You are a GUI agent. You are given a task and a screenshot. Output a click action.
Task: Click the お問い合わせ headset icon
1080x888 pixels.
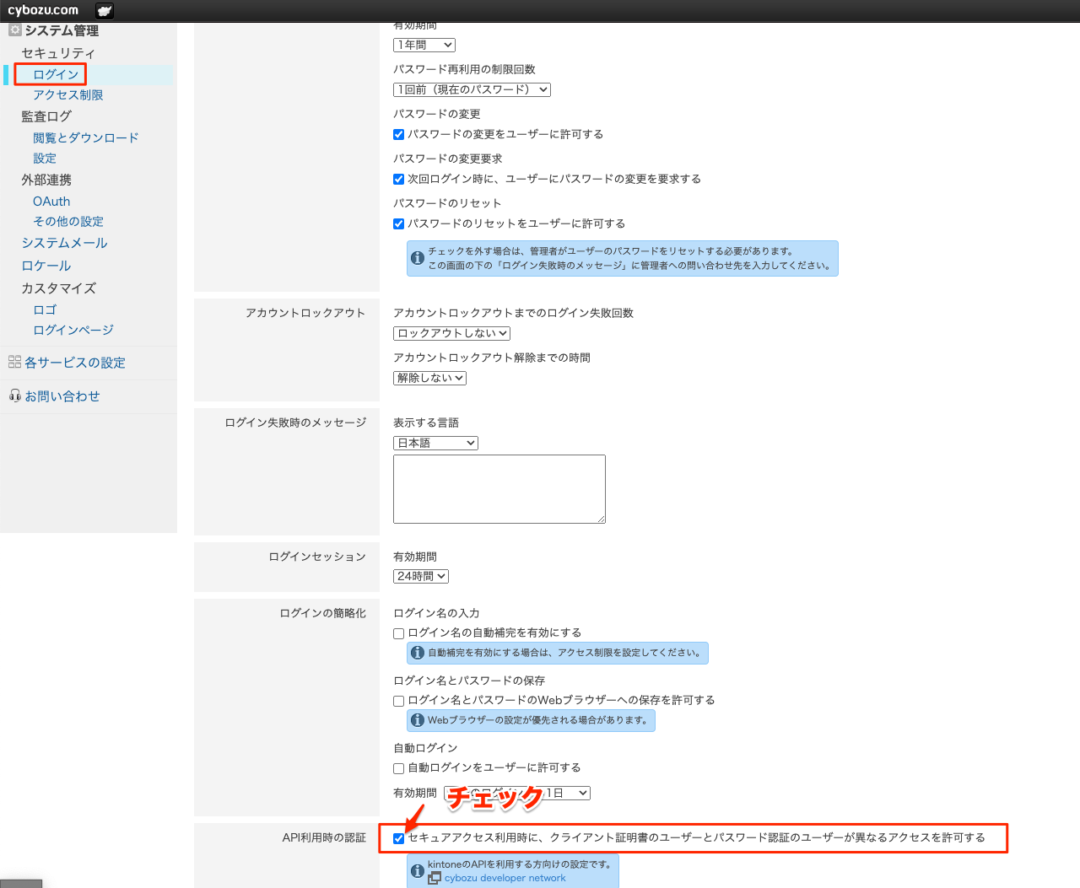pyautogui.click(x=16, y=395)
